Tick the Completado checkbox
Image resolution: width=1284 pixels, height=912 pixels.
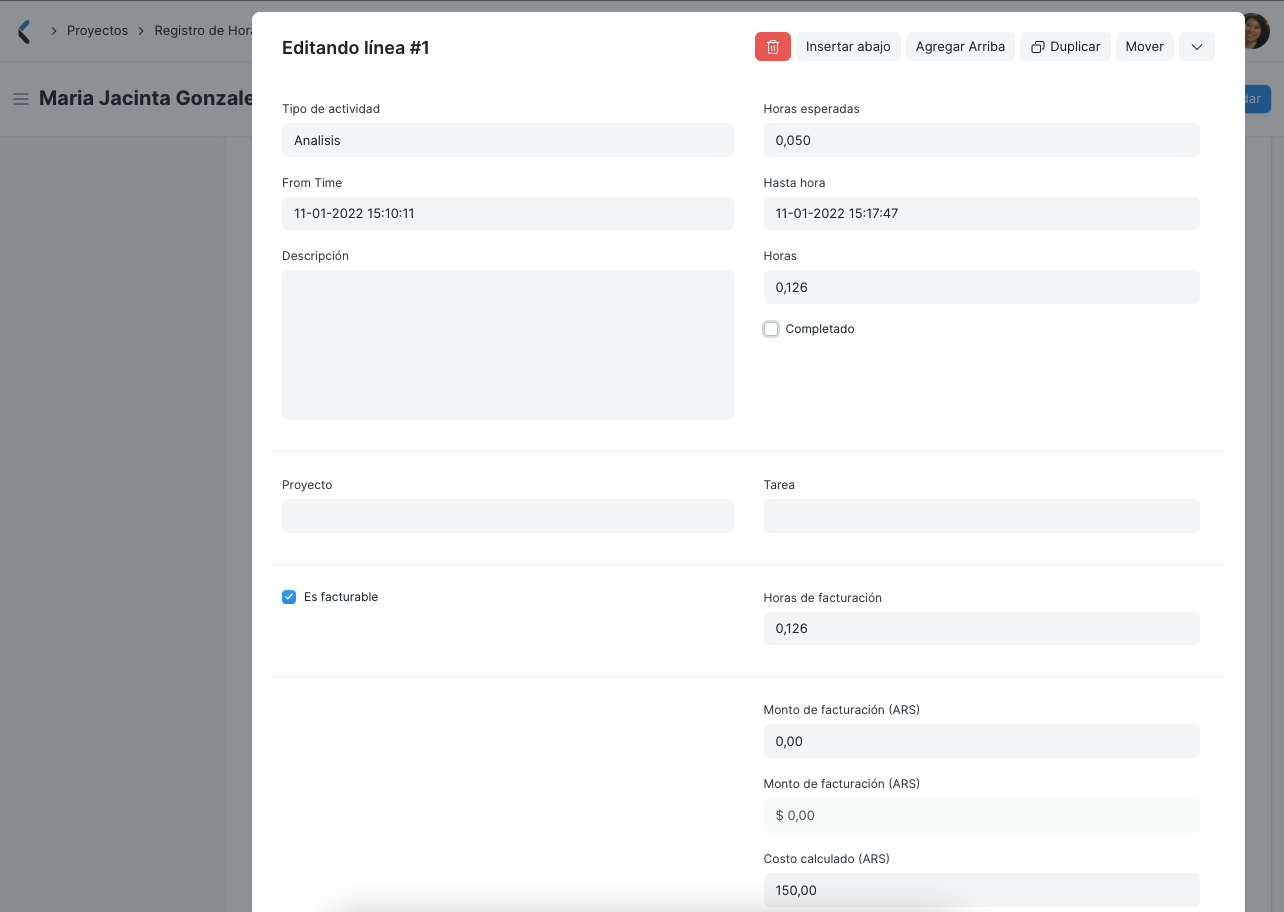click(x=771, y=329)
